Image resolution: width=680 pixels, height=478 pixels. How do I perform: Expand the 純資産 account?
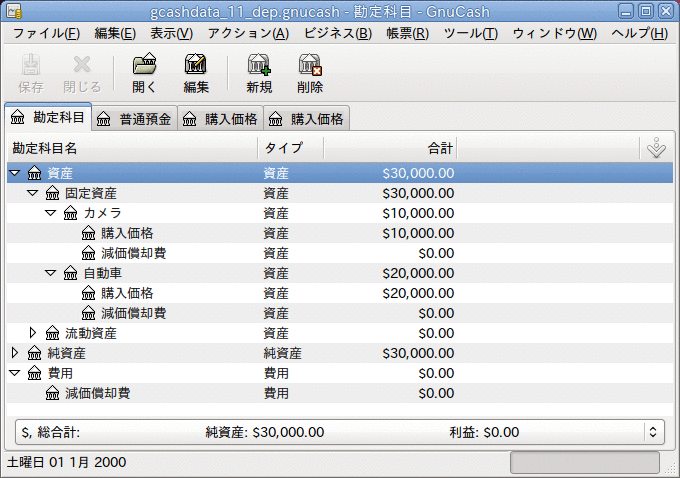click(14, 353)
